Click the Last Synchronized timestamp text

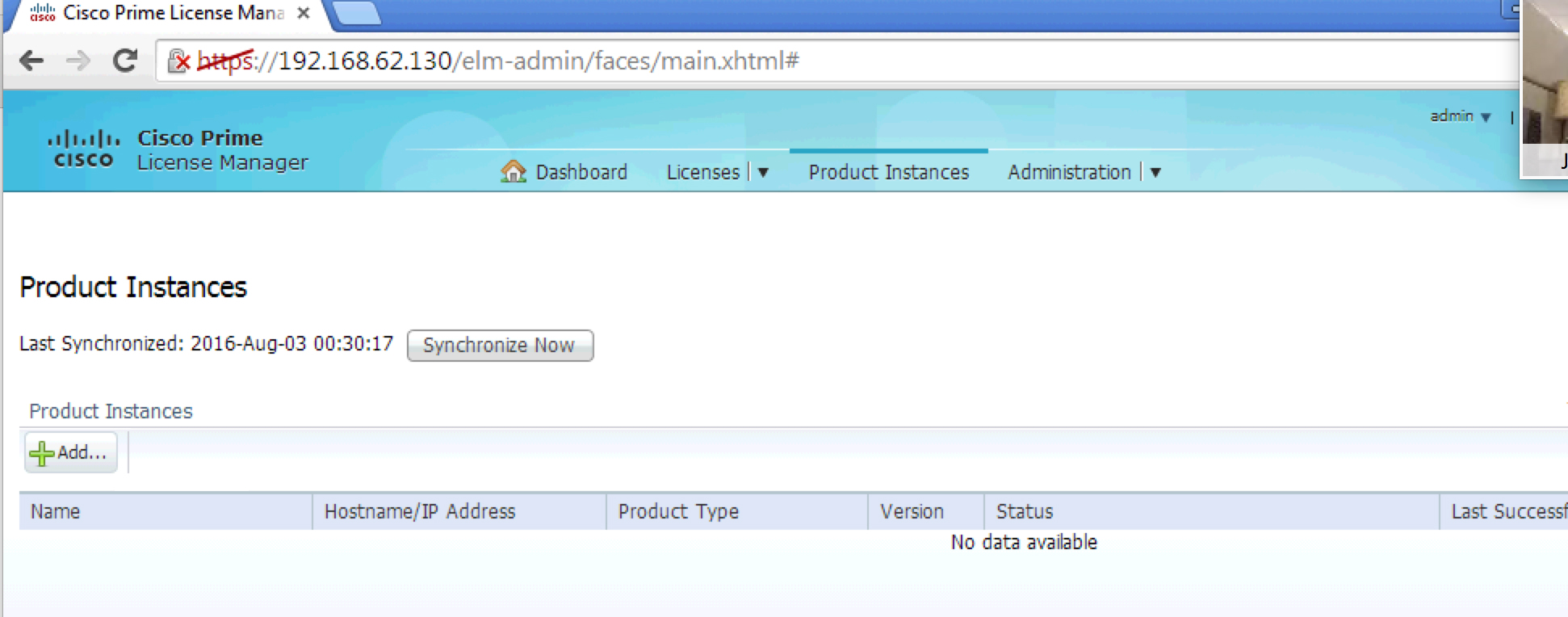(x=206, y=343)
